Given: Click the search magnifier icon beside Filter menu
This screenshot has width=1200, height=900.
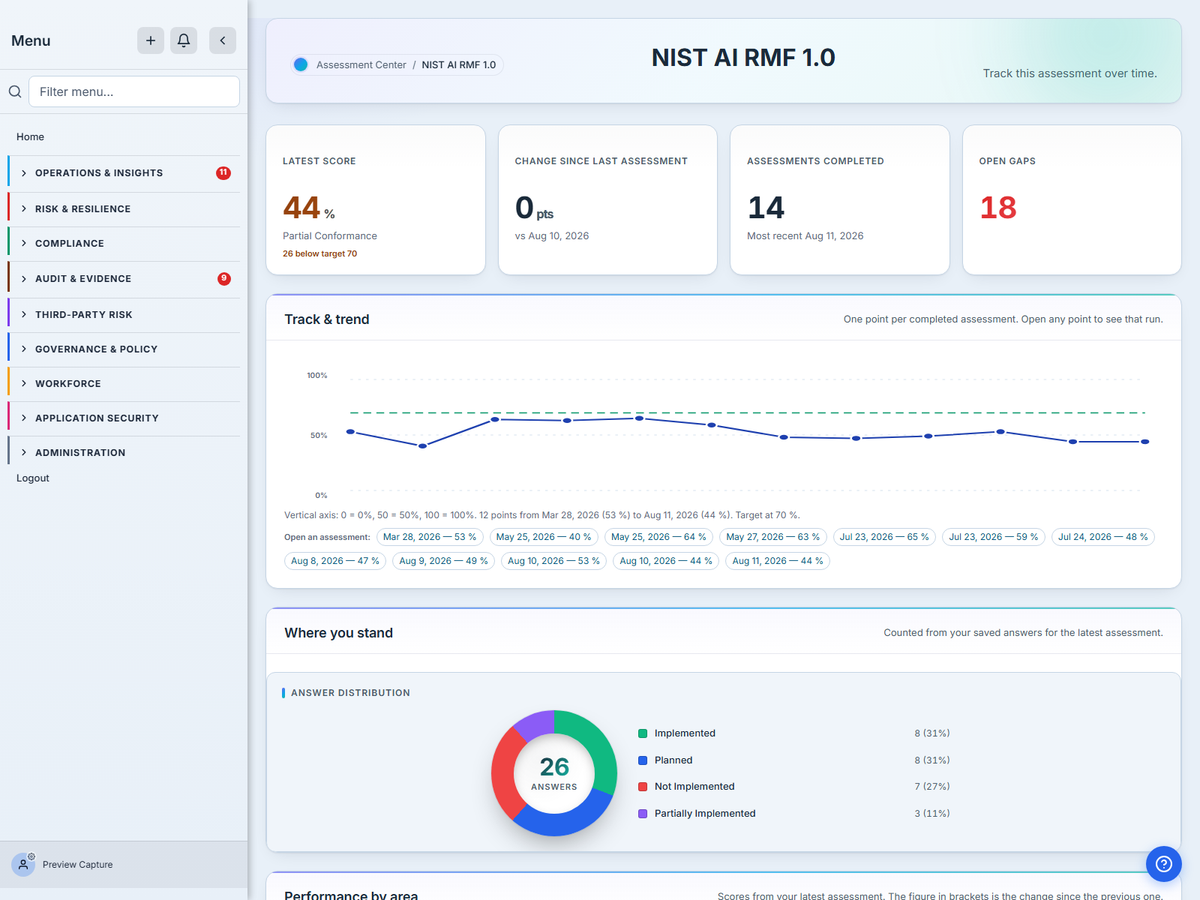Looking at the screenshot, I should [x=15, y=91].
